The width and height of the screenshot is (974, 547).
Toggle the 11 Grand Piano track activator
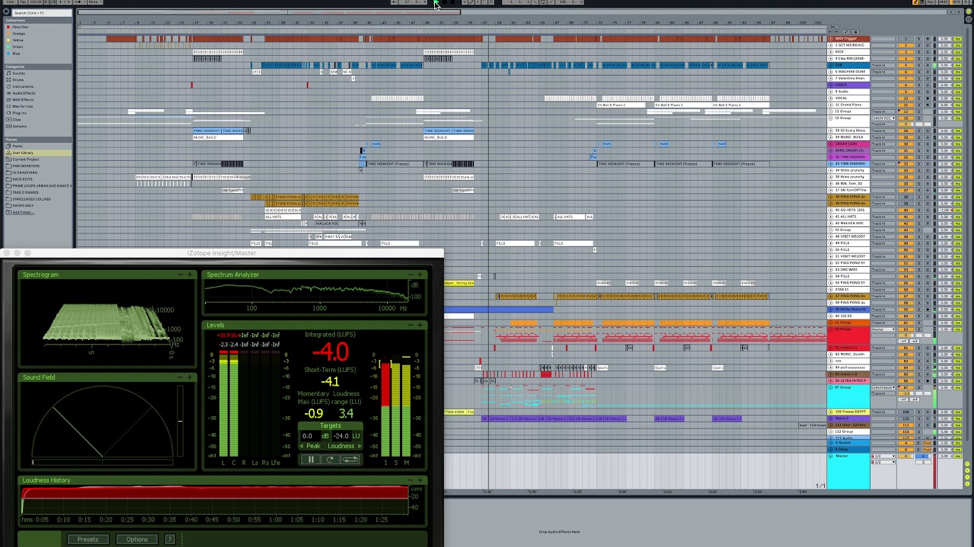906,105
